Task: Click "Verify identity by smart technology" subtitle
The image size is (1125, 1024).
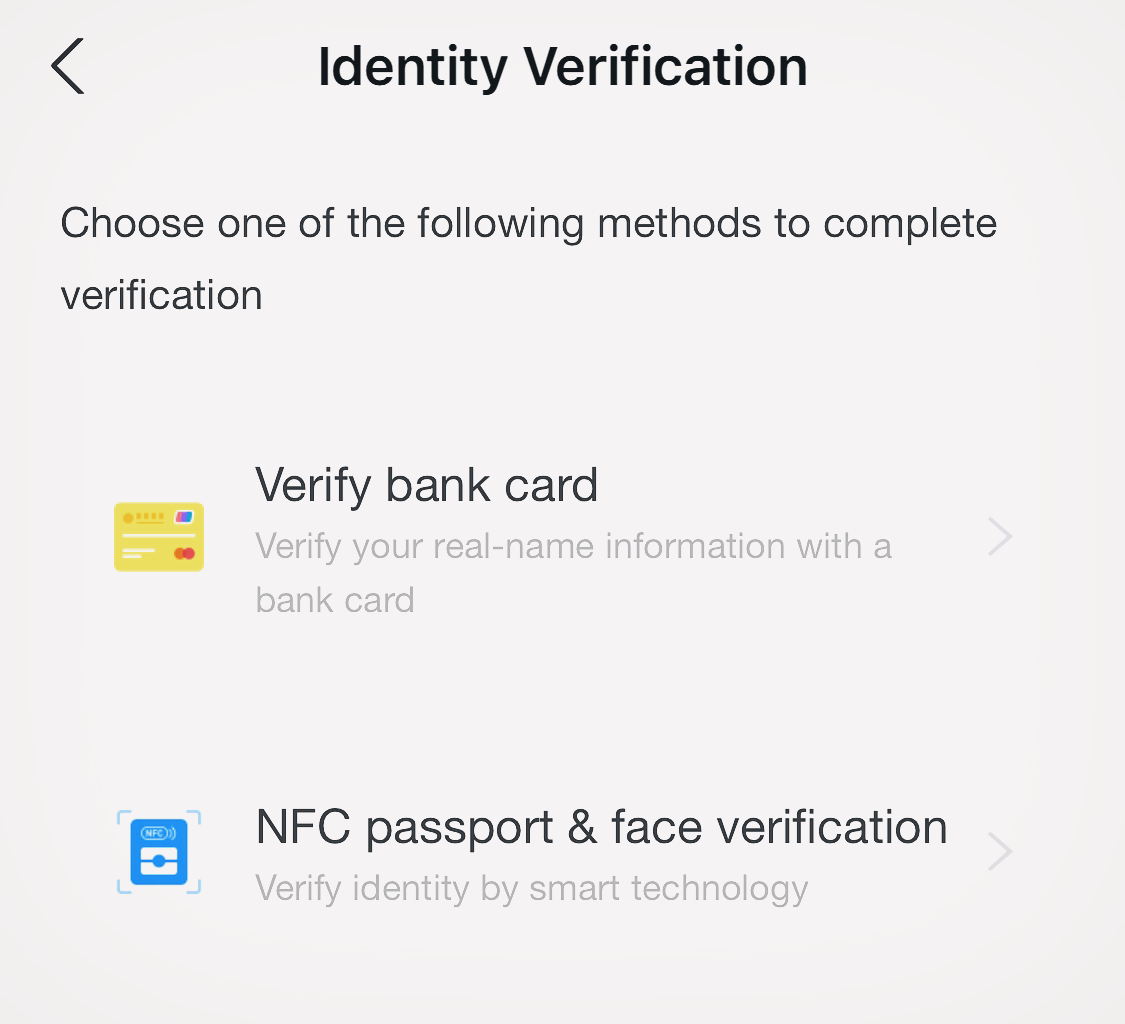Action: click(x=531, y=888)
